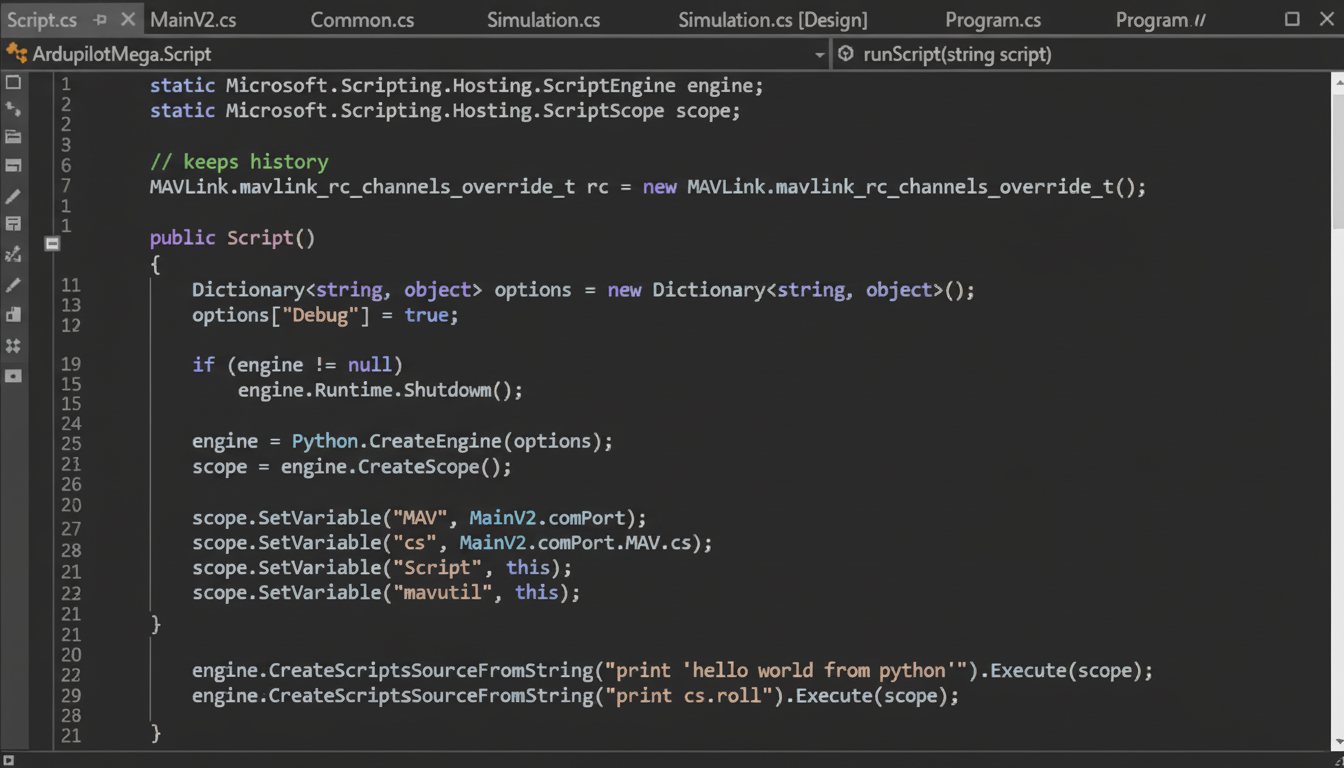Image resolution: width=1344 pixels, height=768 pixels.
Task: Click the small icon at bottom-left corner
Action: (x=7, y=760)
